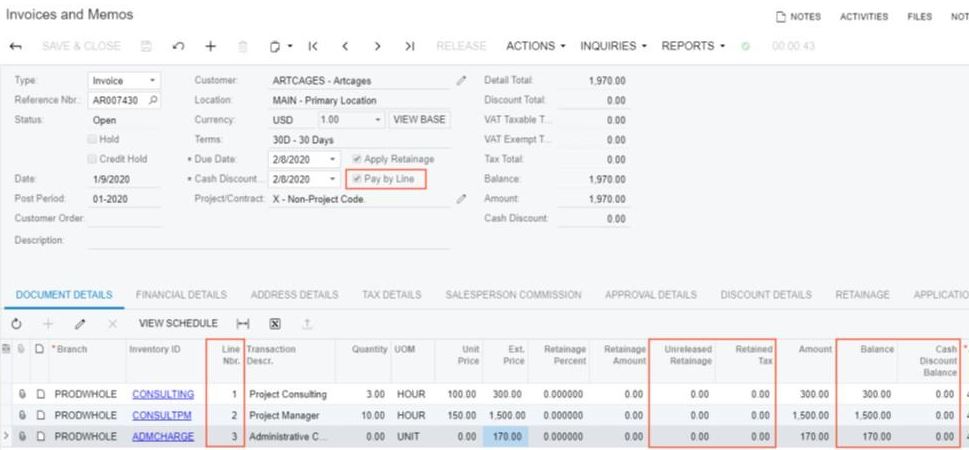Click the Customer Order input field
This screenshot has height=450, width=969.
point(124,219)
